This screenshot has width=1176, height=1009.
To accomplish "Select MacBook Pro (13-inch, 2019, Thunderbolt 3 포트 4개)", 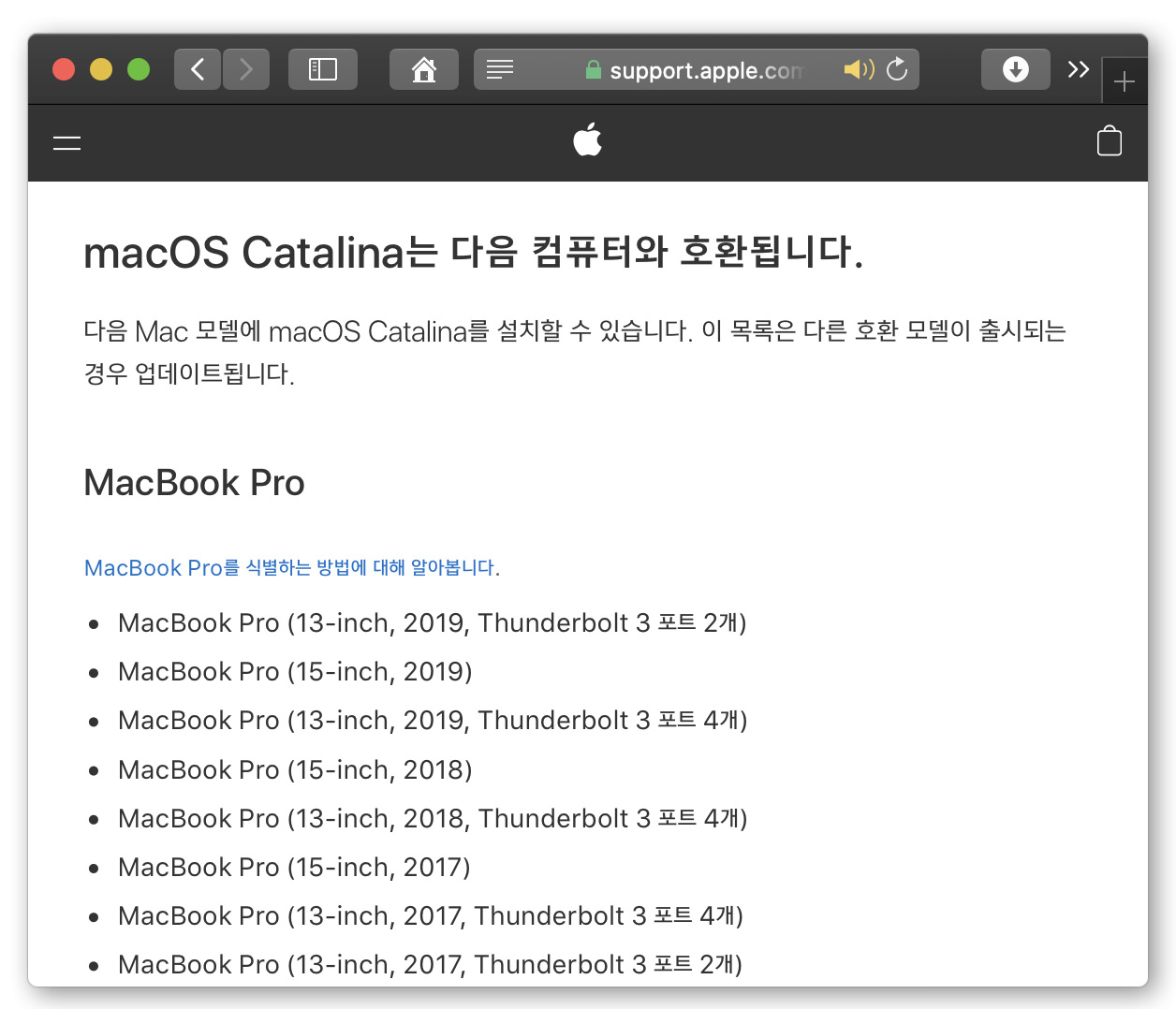I will pos(433,721).
